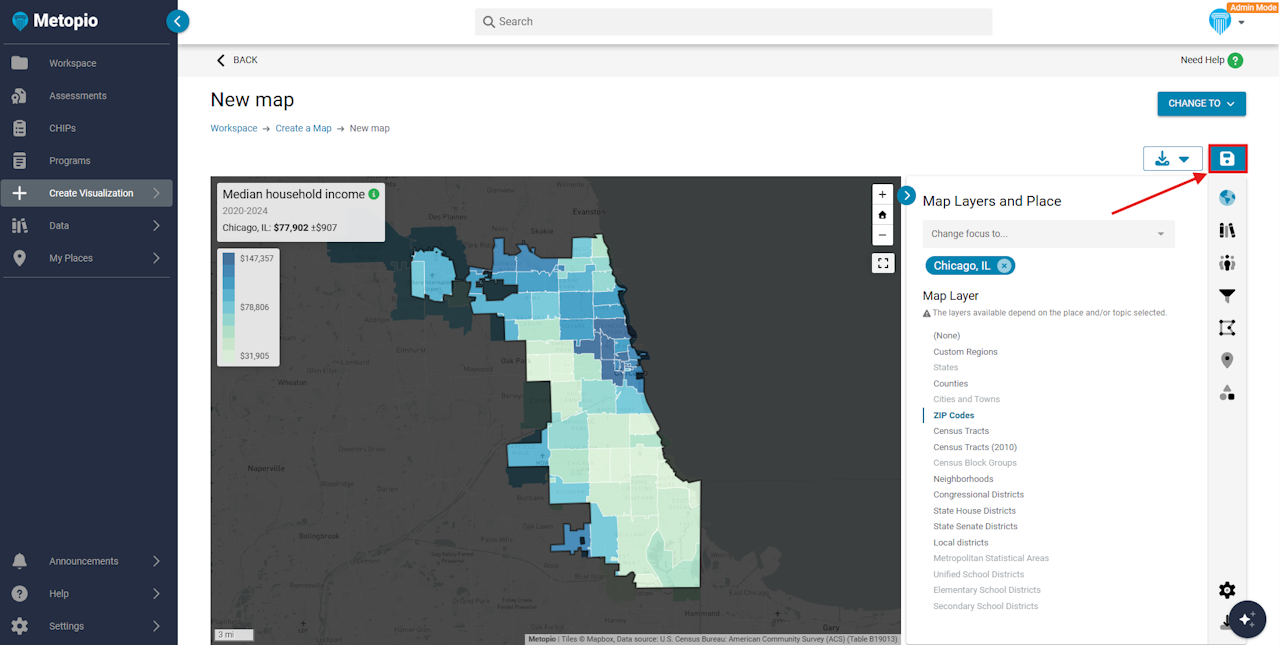The height and width of the screenshot is (645, 1280).
Task: Open the Change focus to dropdown
Action: coord(1048,234)
